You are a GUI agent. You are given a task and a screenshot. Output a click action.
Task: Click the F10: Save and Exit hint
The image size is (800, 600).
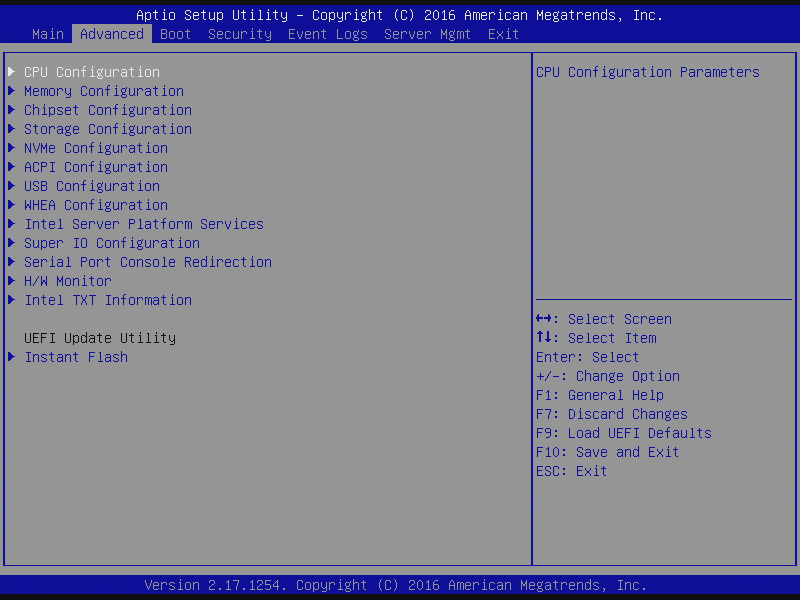point(607,452)
